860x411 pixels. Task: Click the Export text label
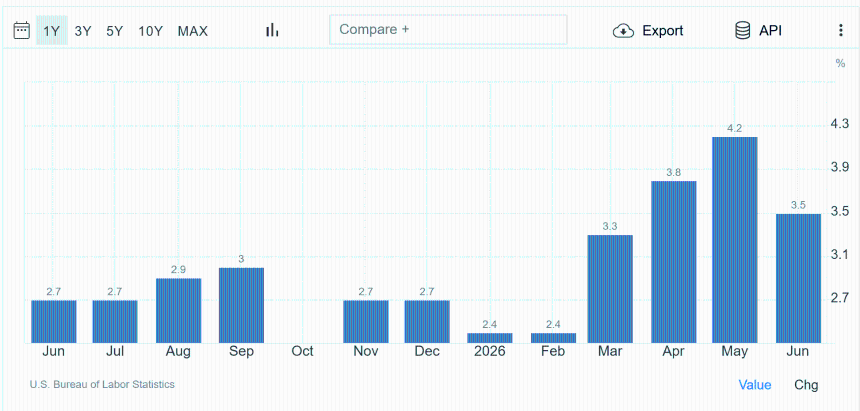(x=663, y=31)
